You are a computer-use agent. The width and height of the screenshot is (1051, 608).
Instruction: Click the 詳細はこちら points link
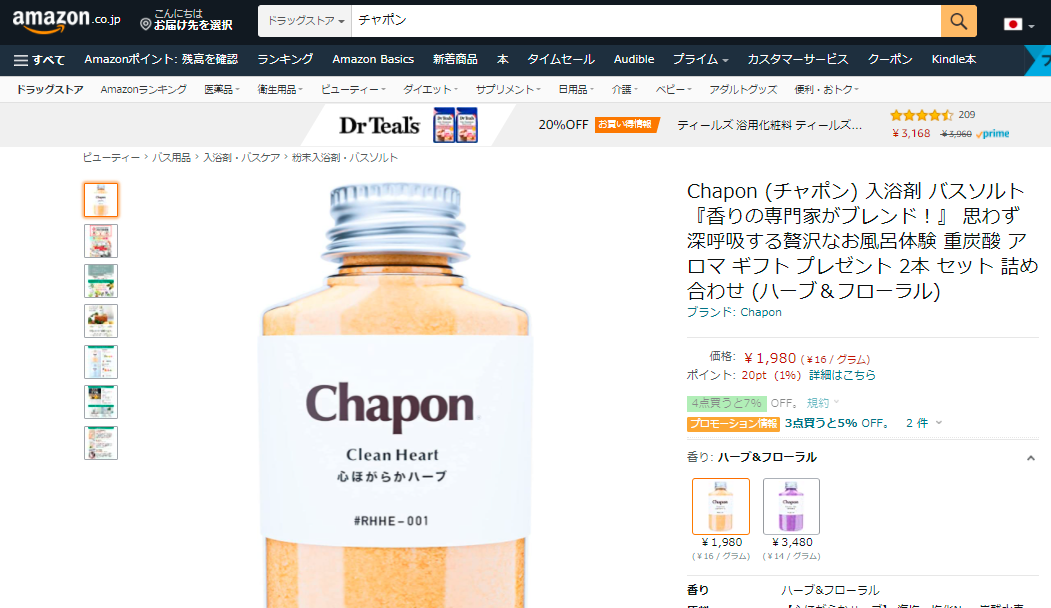842,375
